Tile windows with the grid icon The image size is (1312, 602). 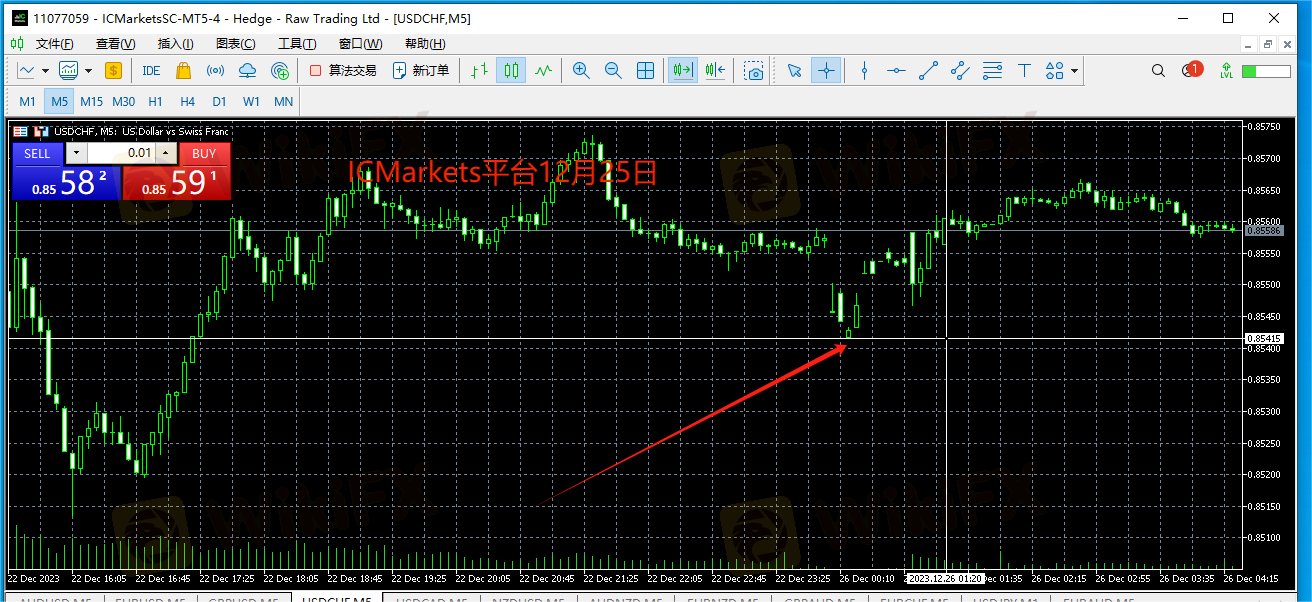click(x=646, y=70)
